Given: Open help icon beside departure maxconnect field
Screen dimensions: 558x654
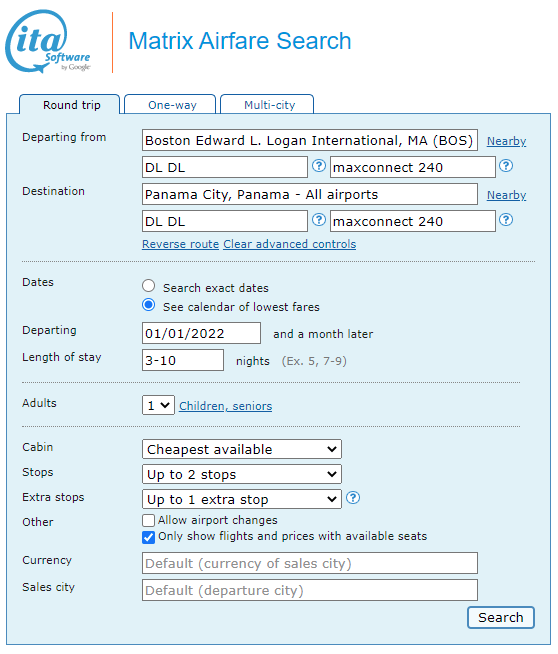Looking at the screenshot, I should point(506,166).
